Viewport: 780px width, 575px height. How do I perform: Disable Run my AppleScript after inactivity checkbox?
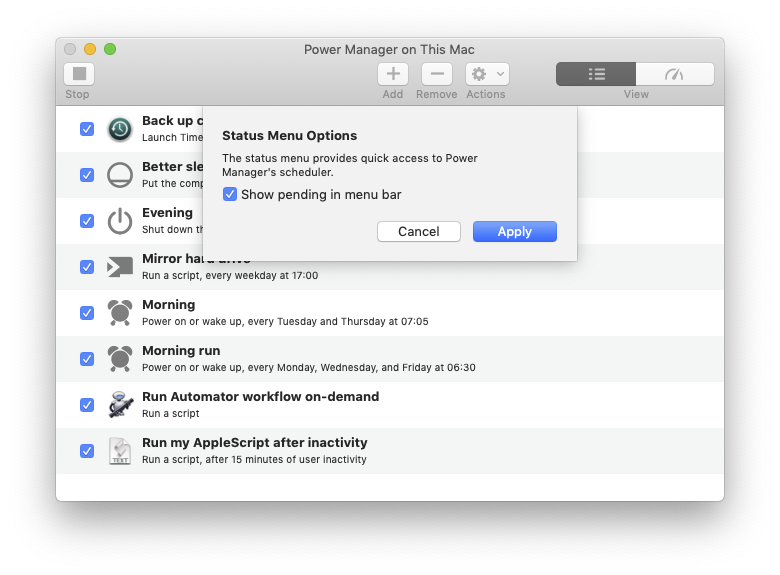point(87,451)
